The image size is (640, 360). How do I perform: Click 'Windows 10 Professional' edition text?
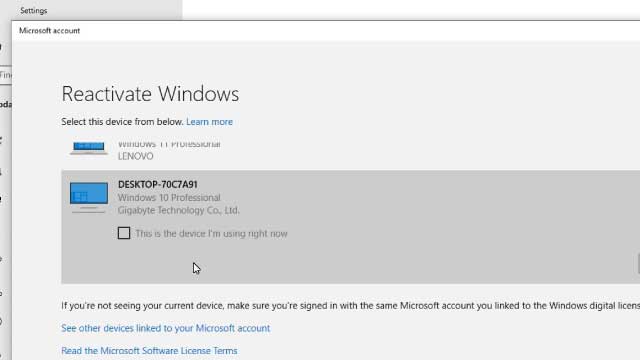pyautogui.click(x=169, y=198)
